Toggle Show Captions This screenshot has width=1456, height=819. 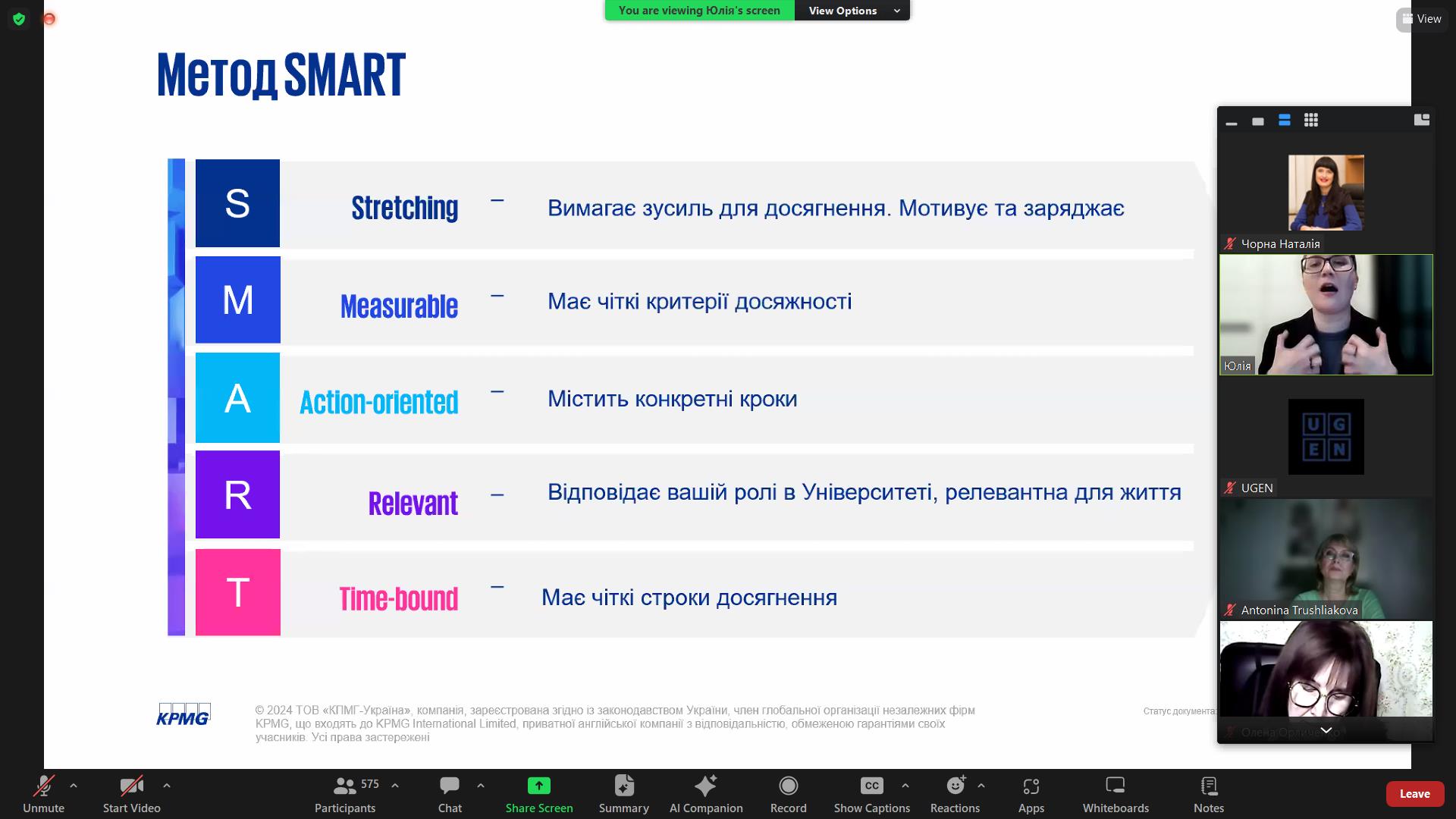point(871,793)
